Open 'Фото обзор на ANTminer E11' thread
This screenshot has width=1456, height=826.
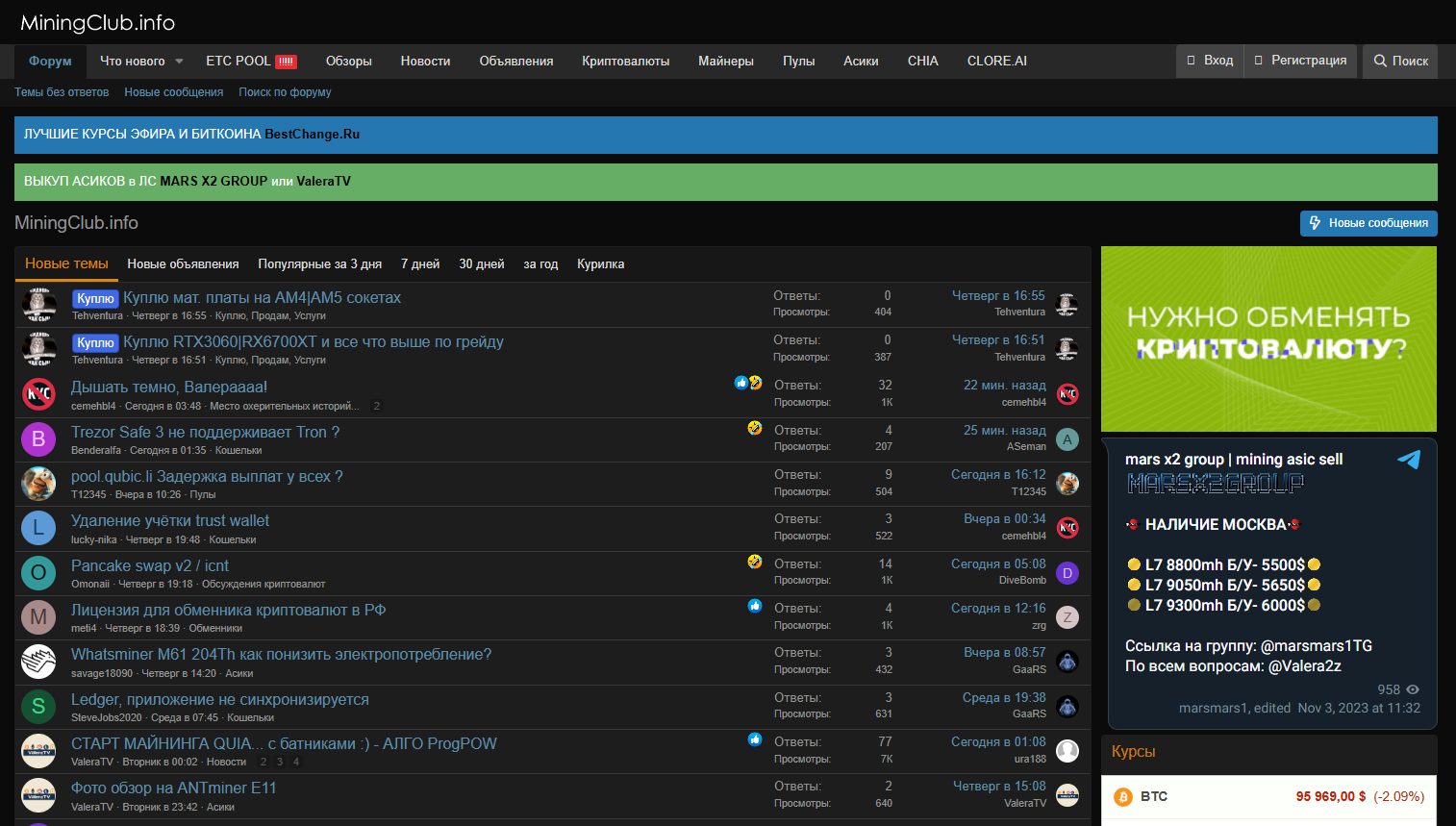click(x=174, y=788)
